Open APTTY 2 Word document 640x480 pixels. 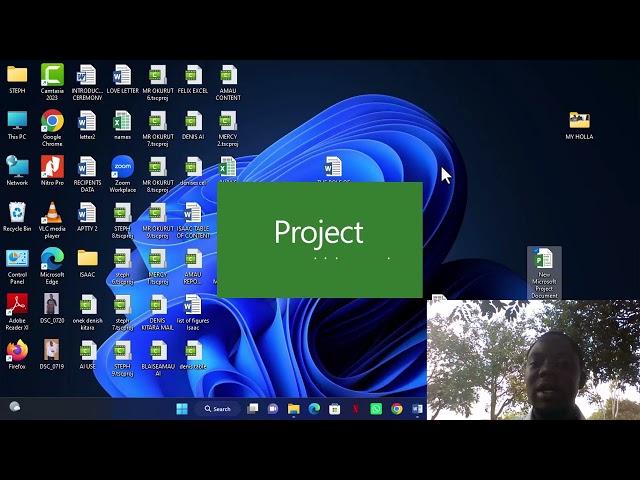87,217
